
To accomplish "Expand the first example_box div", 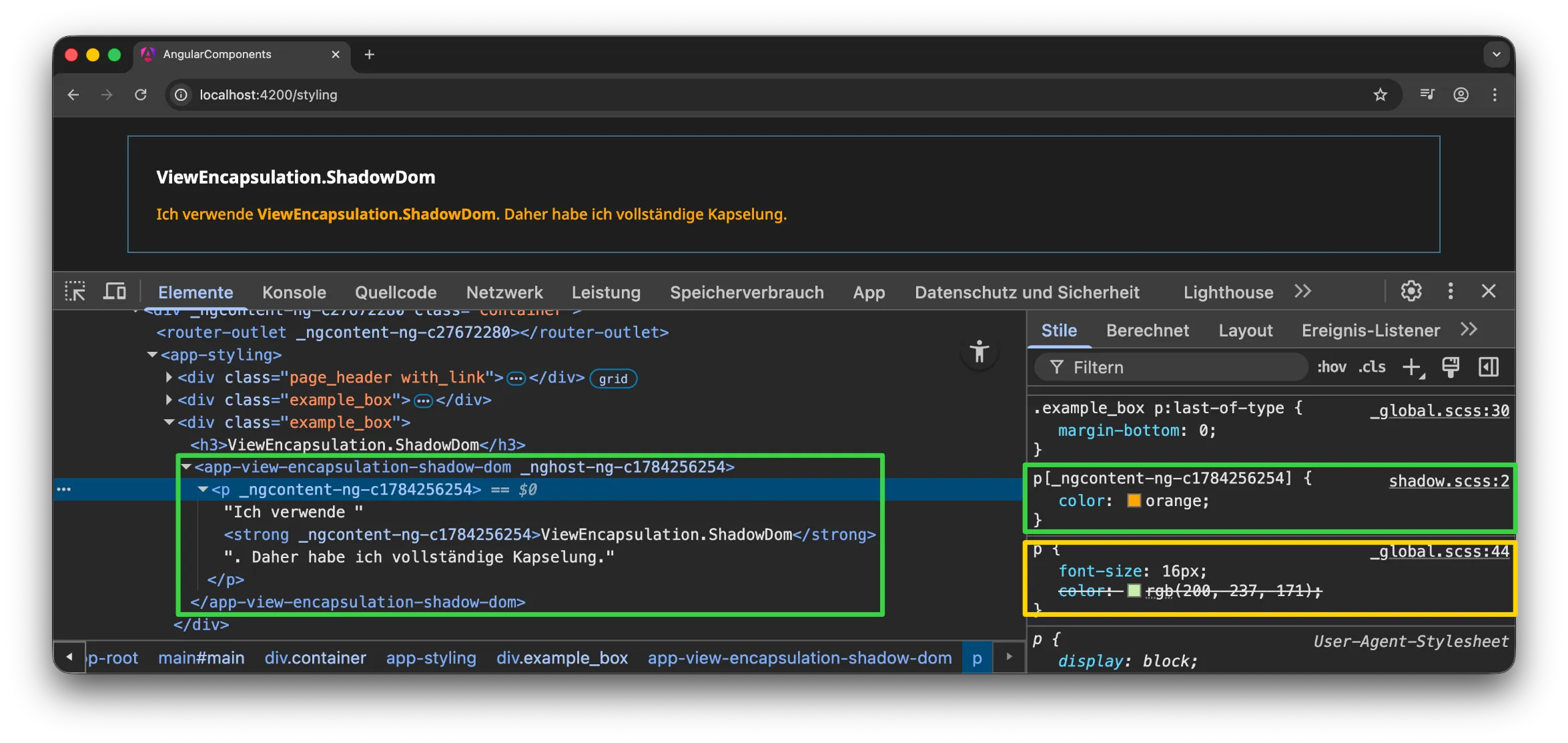I will click(x=169, y=400).
